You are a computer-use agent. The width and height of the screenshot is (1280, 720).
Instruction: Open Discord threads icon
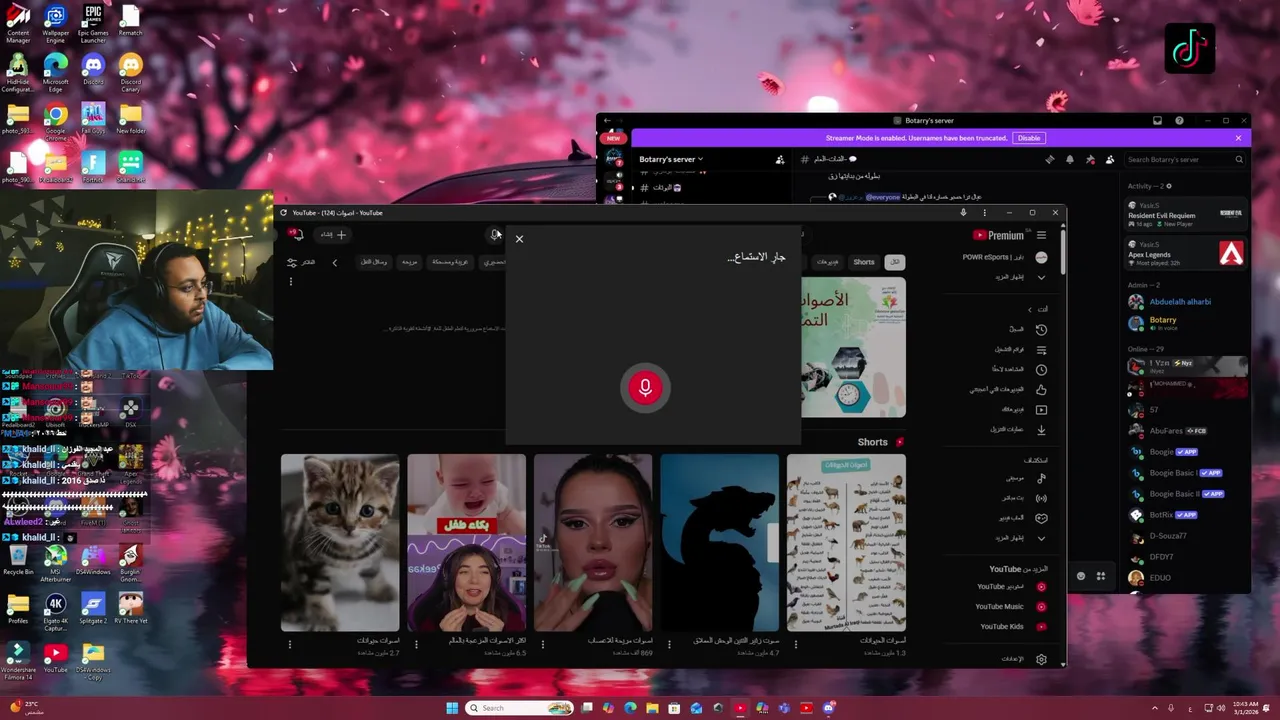(1049, 159)
